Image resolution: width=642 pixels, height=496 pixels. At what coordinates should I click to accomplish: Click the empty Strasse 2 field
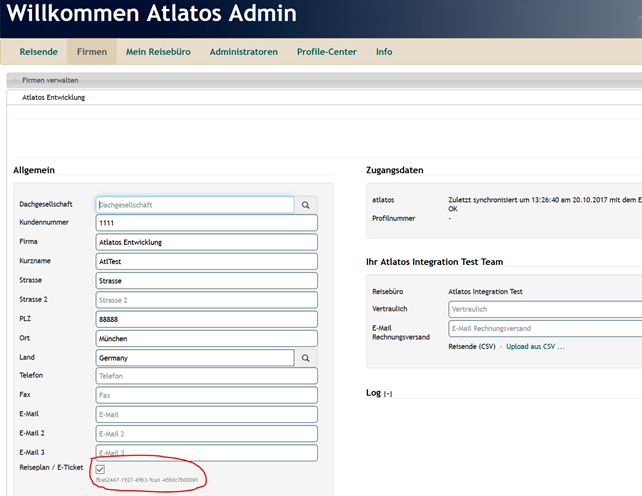point(206,300)
